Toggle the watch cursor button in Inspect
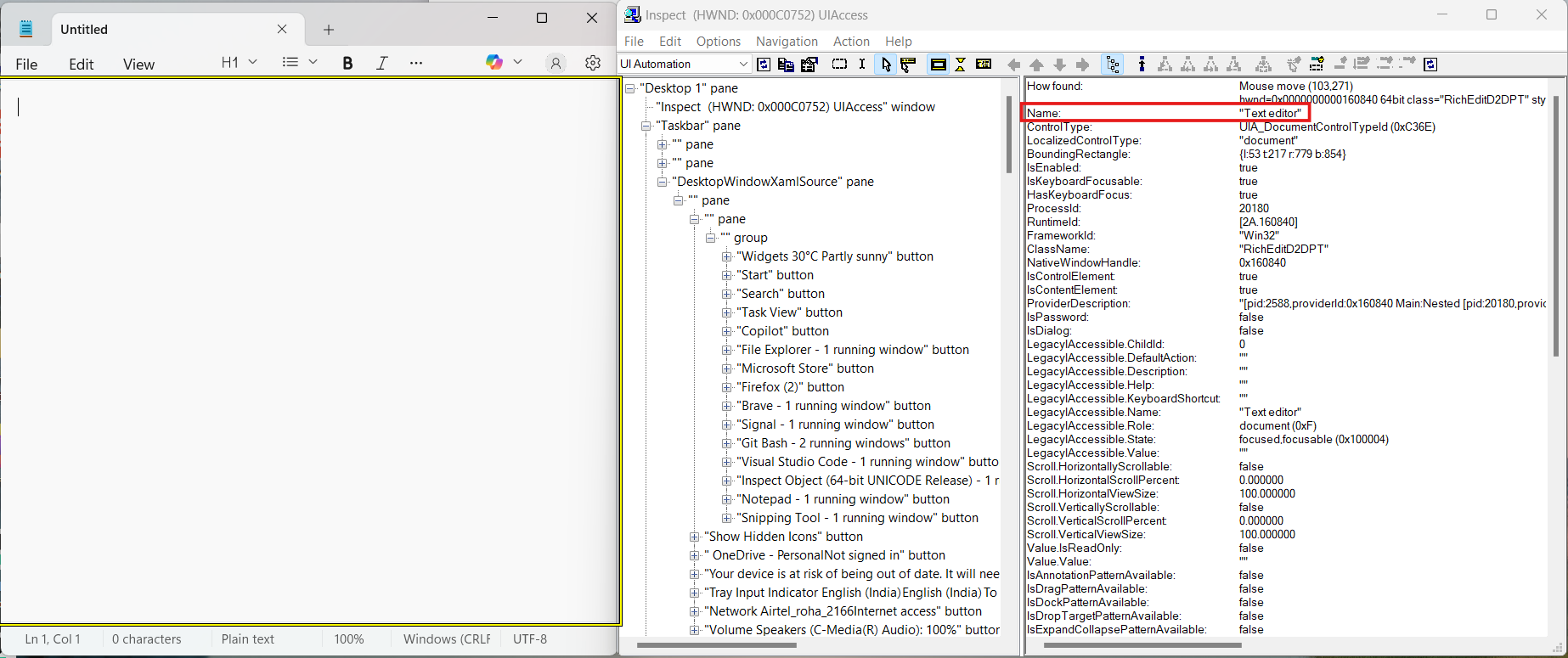 [x=886, y=65]
